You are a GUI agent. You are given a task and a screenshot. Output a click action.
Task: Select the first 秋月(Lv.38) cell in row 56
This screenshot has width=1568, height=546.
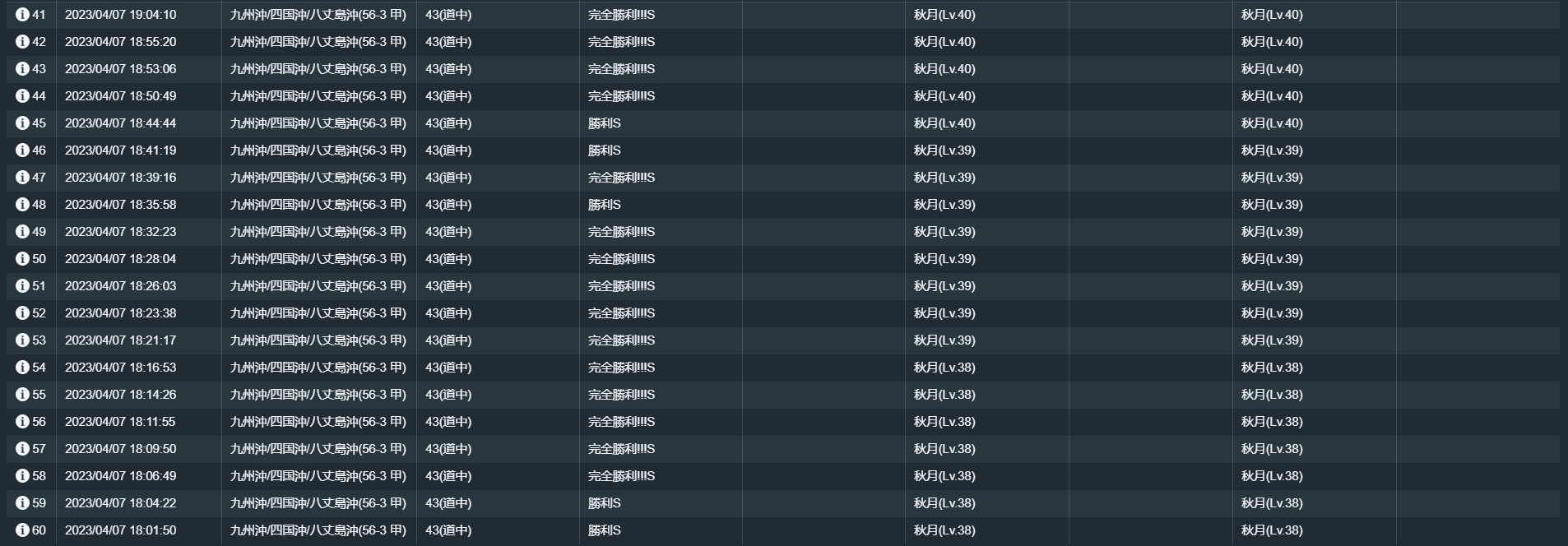click(x=944, y=422)
